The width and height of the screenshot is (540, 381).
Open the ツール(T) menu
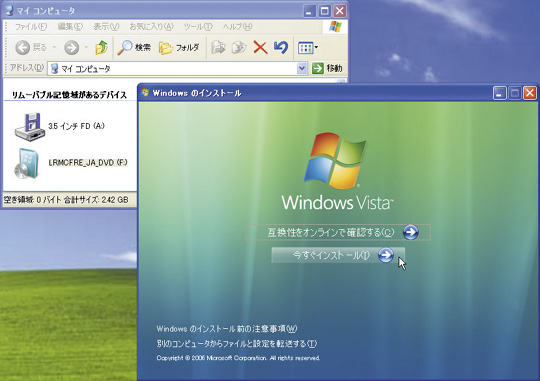click(x=198, y=27)
